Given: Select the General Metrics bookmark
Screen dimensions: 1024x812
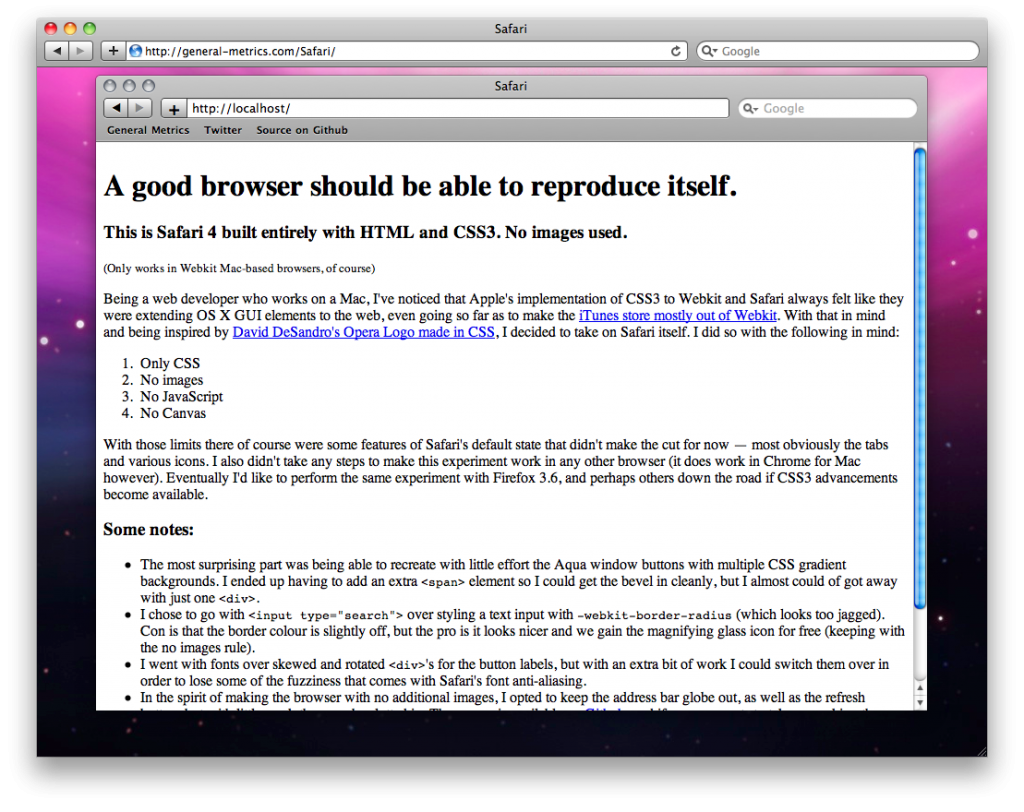Looking at the screenshot, I should [x=148, y=130].
